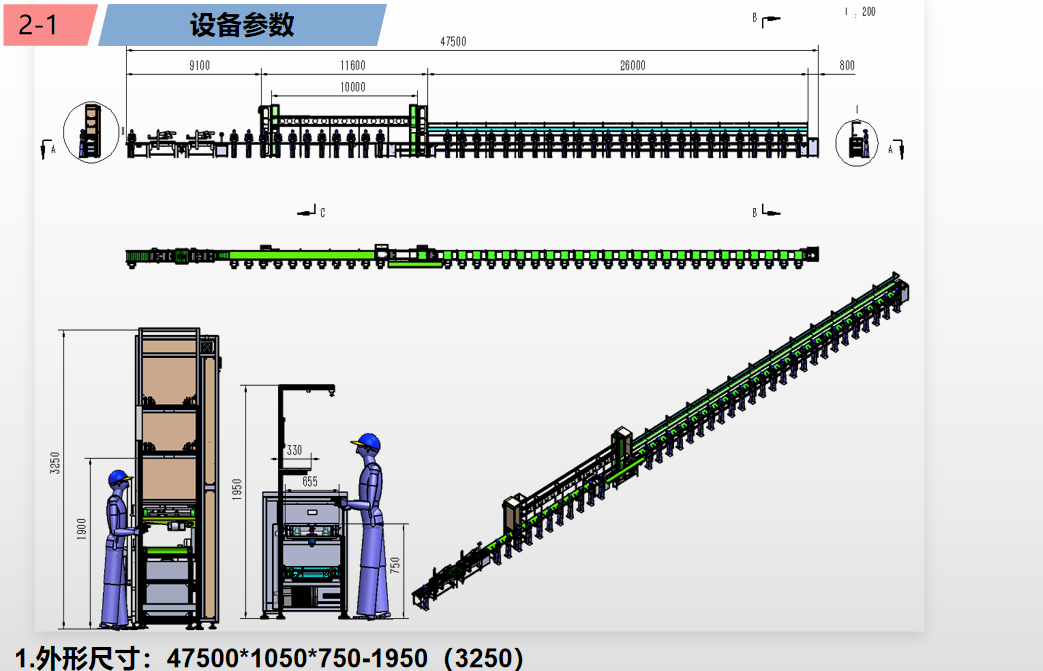Click the "330" dimension value
Viewport: 1043px width, 671px height.
(294, 450)
